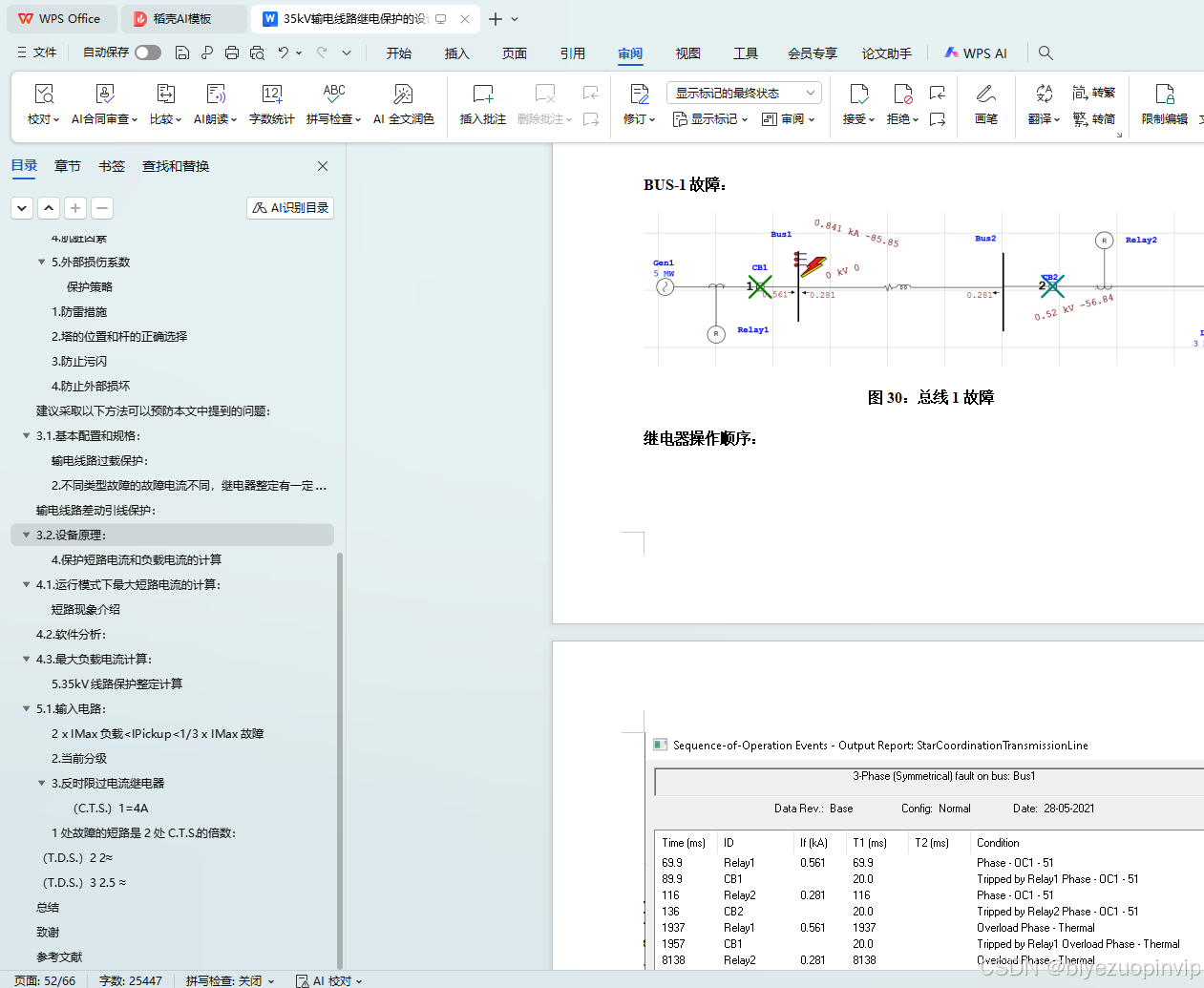
Task: Close the navigation pane
Action: pyautogui.click(x=323, y=166)
